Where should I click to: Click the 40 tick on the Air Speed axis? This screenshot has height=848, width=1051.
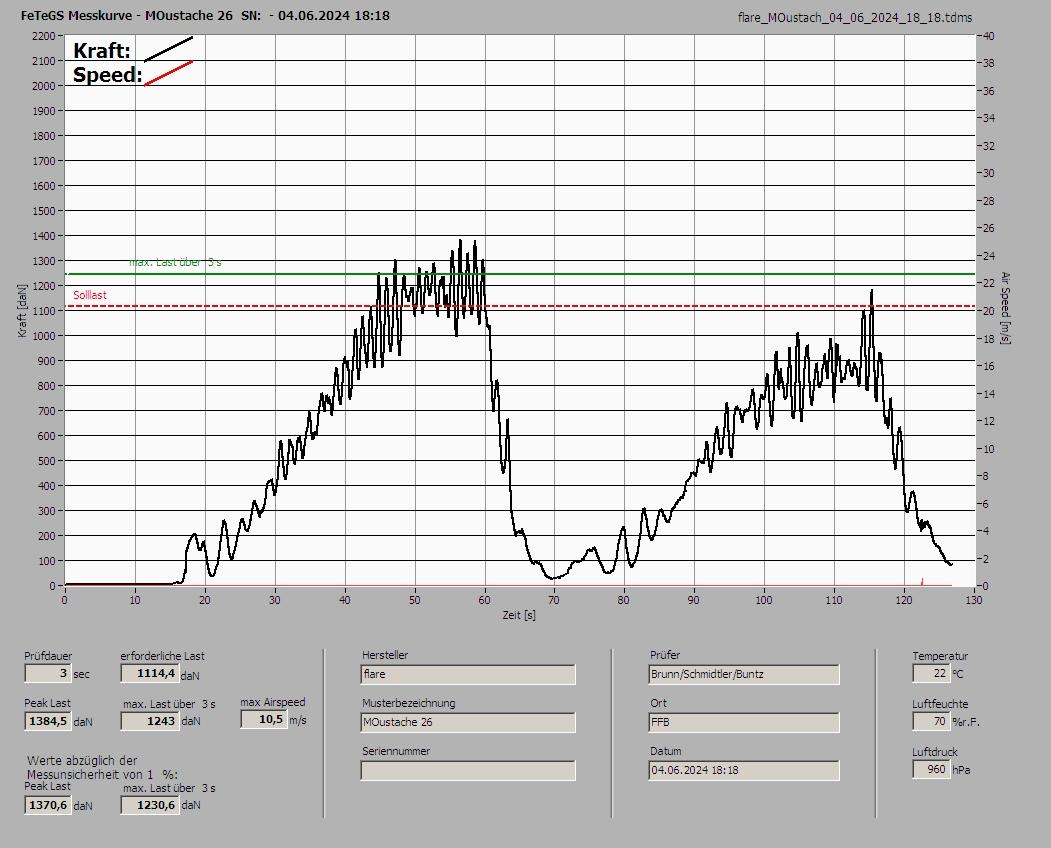(x=989, y=36)
